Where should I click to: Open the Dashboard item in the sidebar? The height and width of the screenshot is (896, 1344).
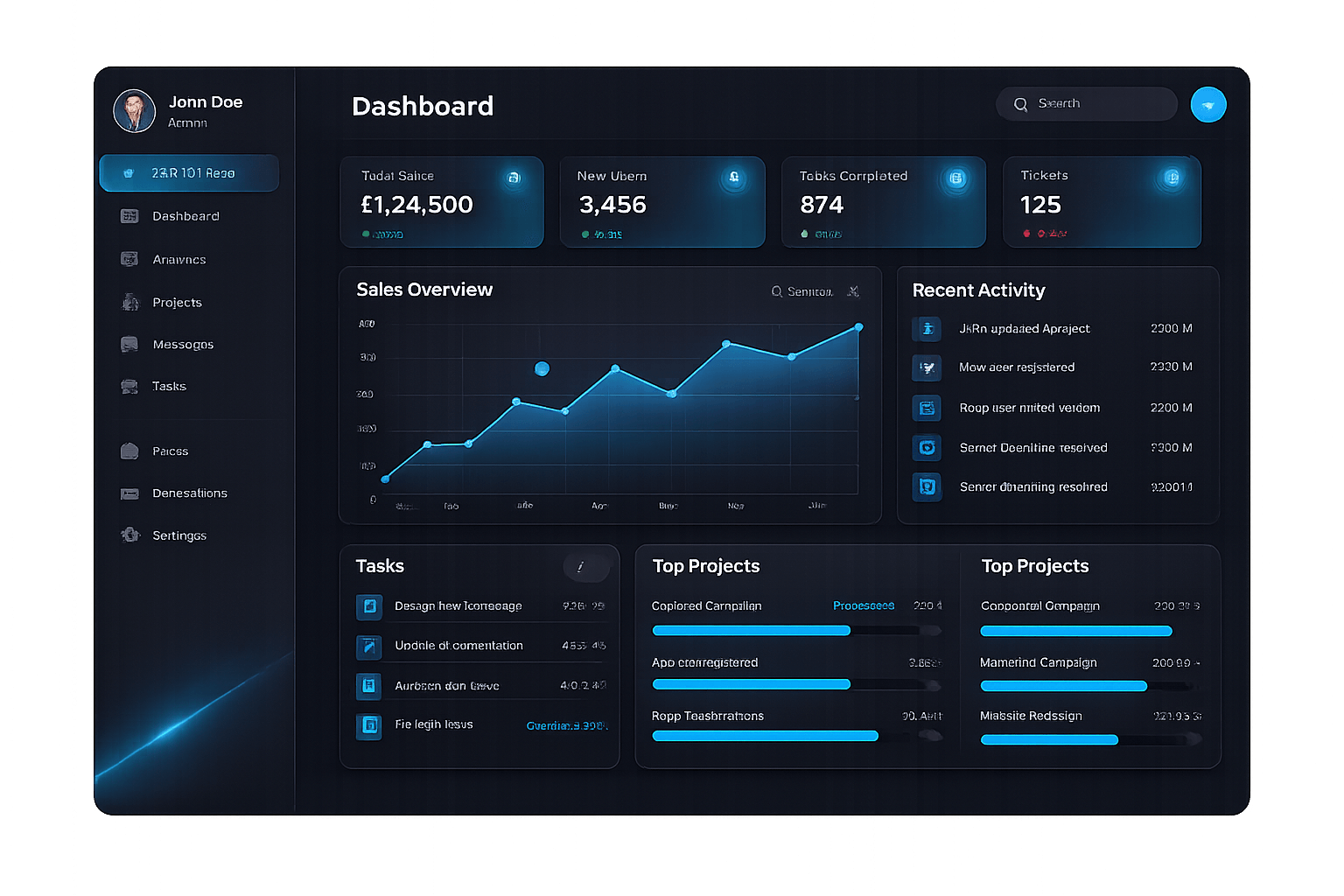[185, 216]
